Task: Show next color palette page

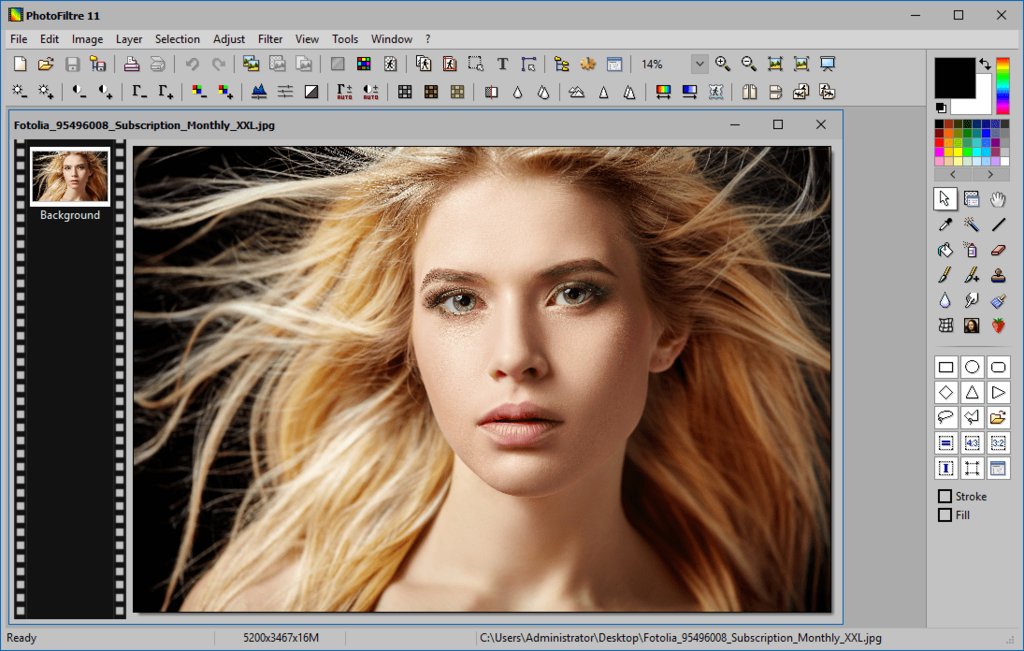Action: coord(990,174)
